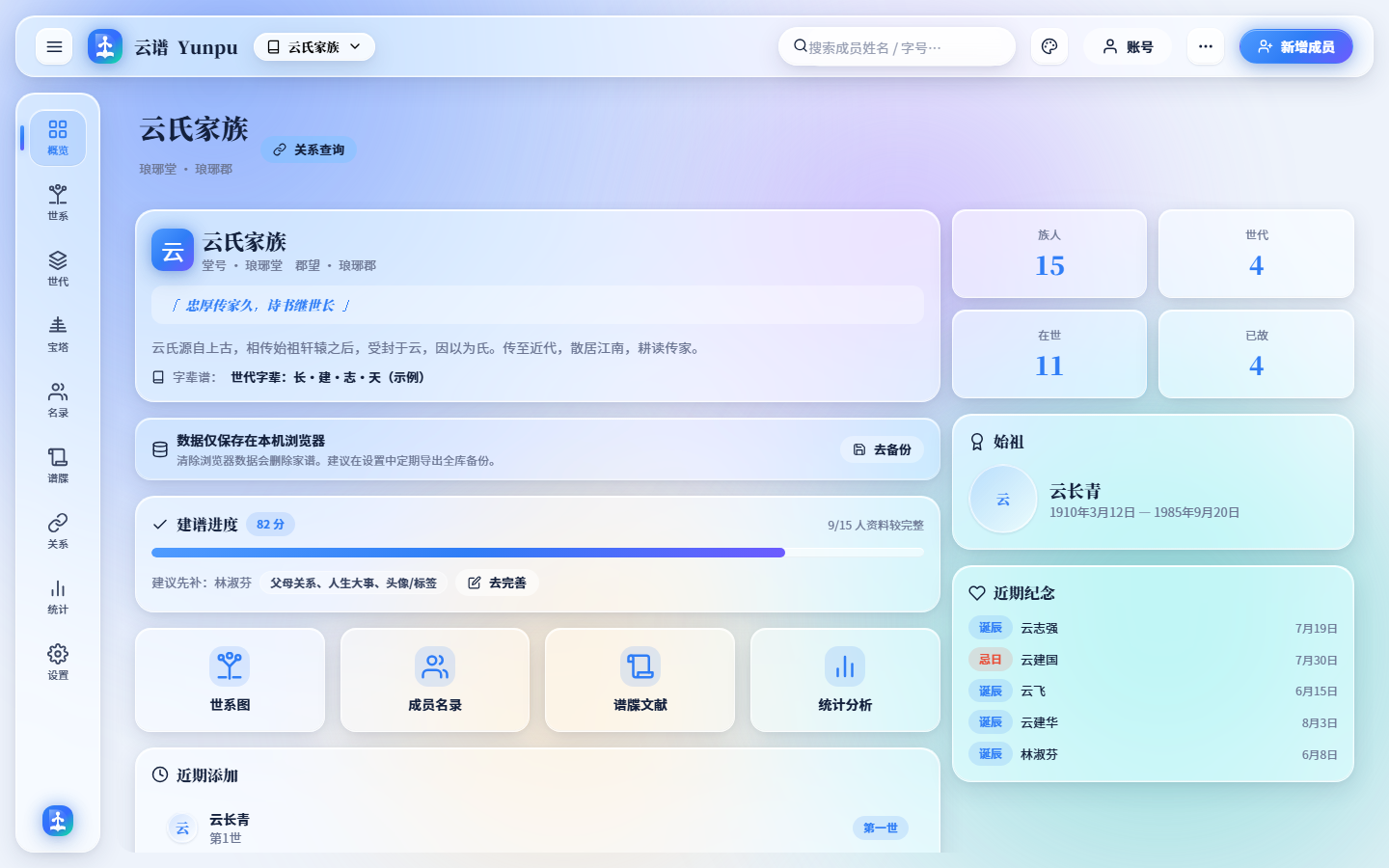Click the 去备份 backup button
Image resolution: width=1389 pixels, height=868 pixels.
tap(882, 449)
